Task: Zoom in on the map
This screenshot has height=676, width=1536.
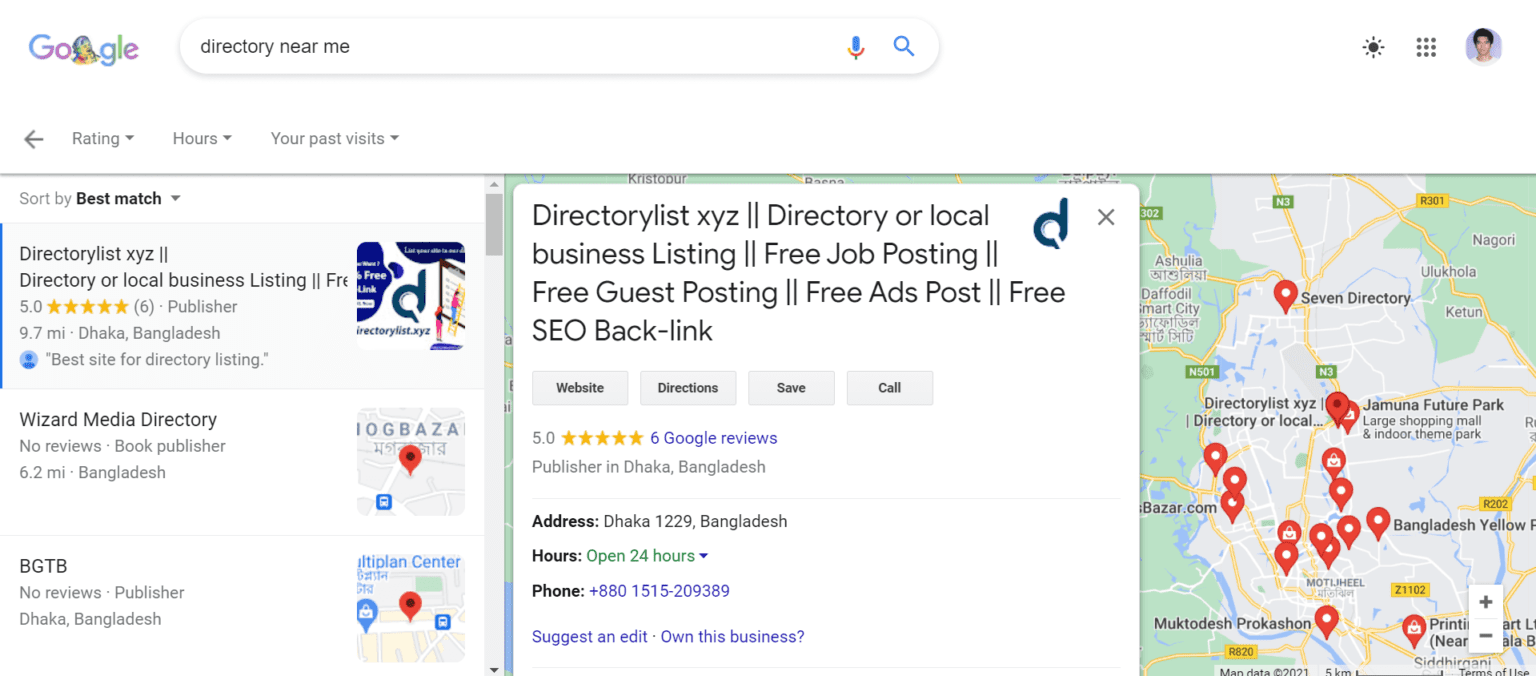Action: [1486, 601]
